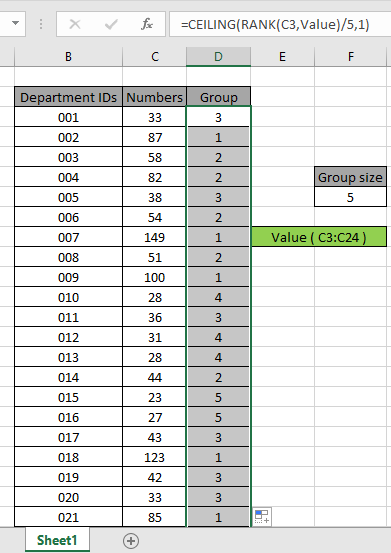Select Department ID 009 cell
The width and height of the screenshot is (391, 553).
click(x=68, y=277)
